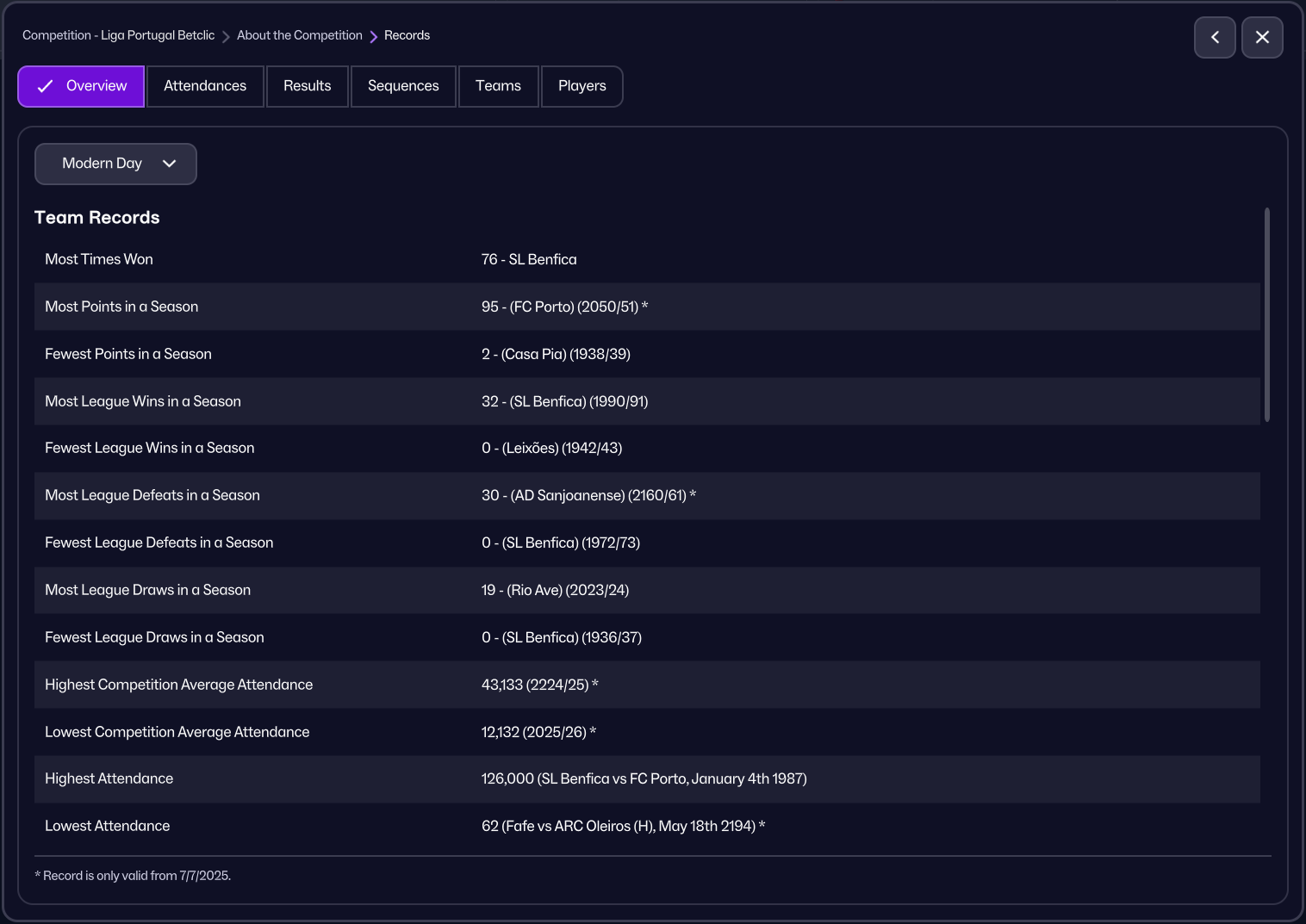
Task: Select the Most League Defeats in a Season label
Action: click(152, 495)
